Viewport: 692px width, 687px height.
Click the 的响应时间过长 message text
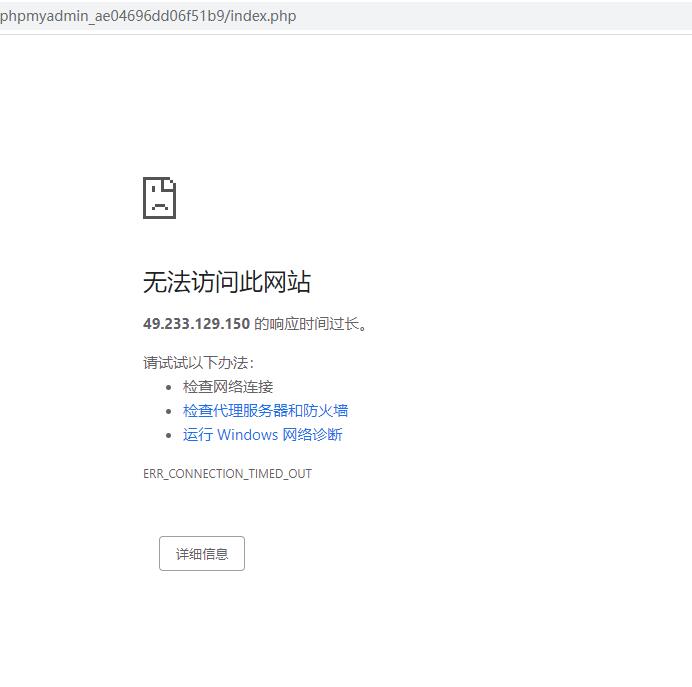(310, 324)
